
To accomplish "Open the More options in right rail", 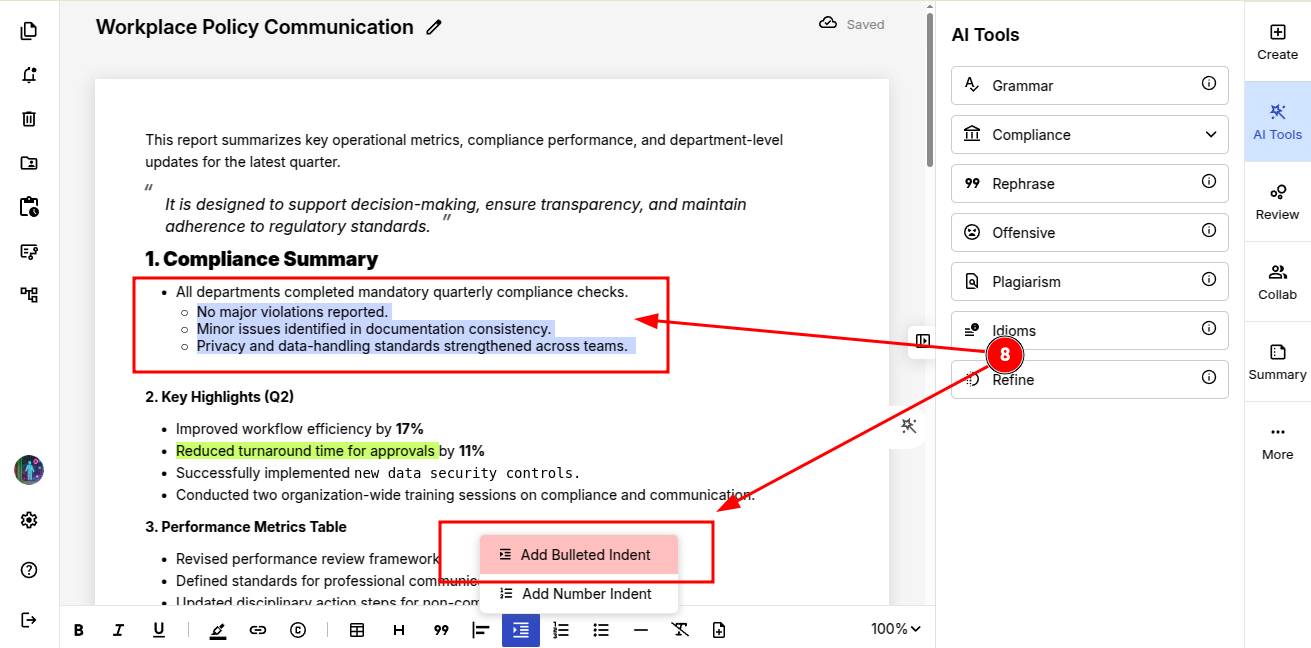I will 1277,441.
